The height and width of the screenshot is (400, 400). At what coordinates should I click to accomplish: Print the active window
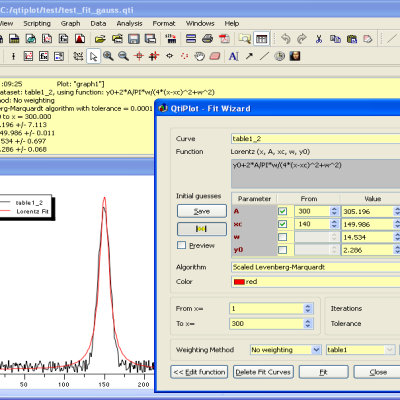click(207, 39)
